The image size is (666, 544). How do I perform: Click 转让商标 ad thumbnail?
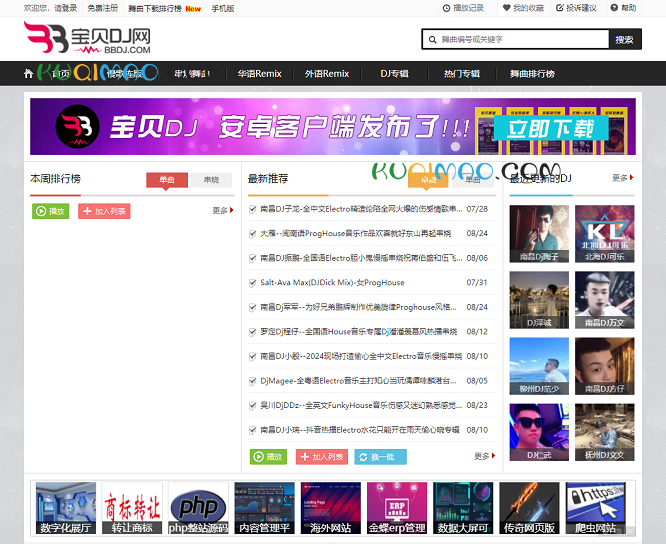tap(132, 508)
